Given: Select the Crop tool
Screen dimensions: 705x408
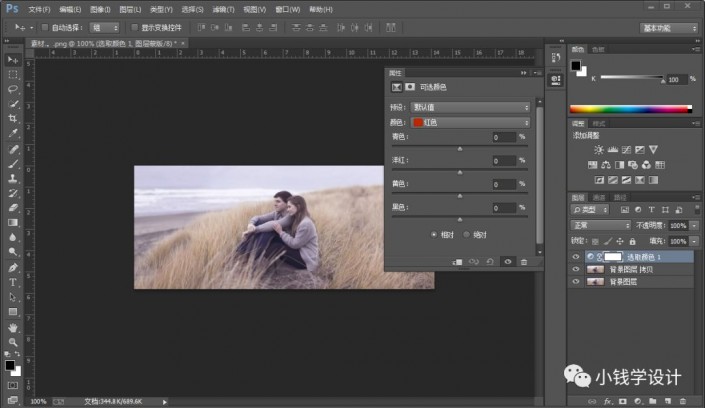Looking at the screenshot, I should point(13,118).
